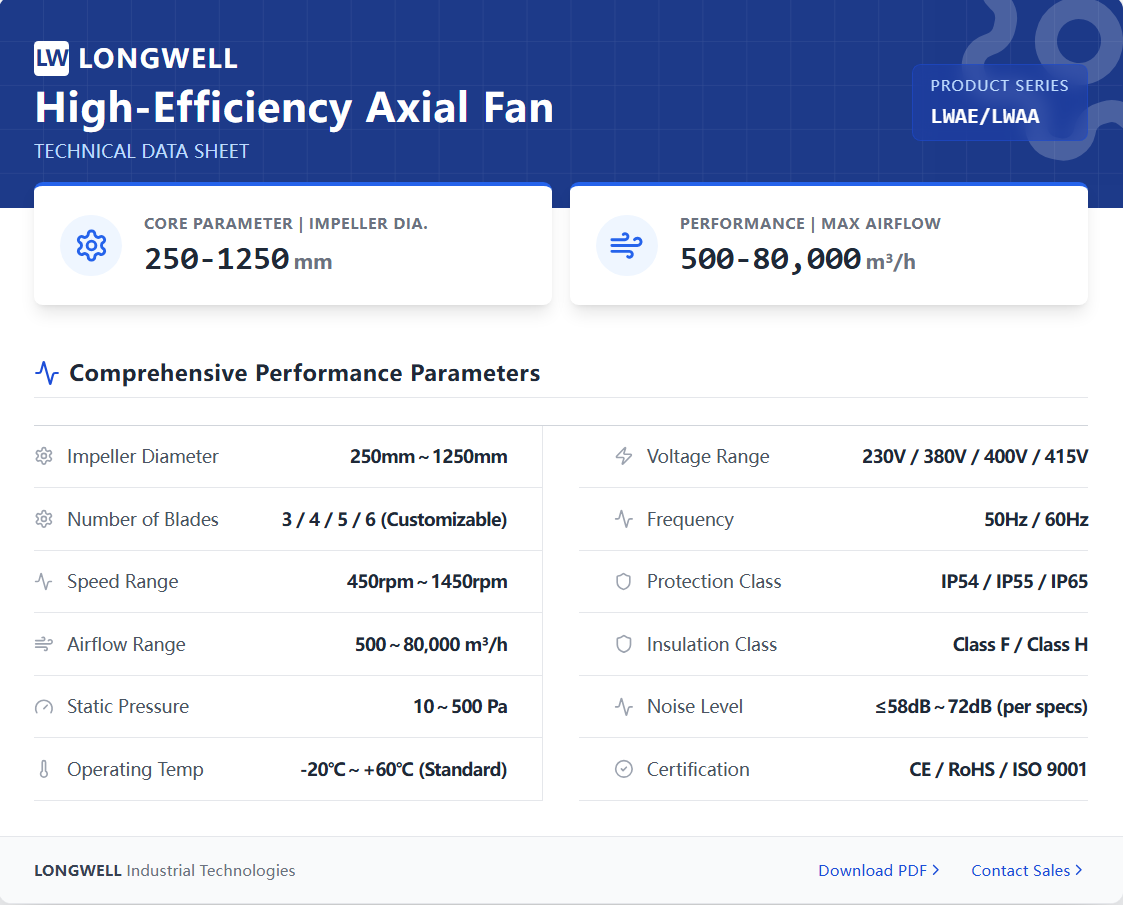Click the gauge icon next to Static Pressure
This screenshot has width=1123, height=905.
[x=44, y=706]
